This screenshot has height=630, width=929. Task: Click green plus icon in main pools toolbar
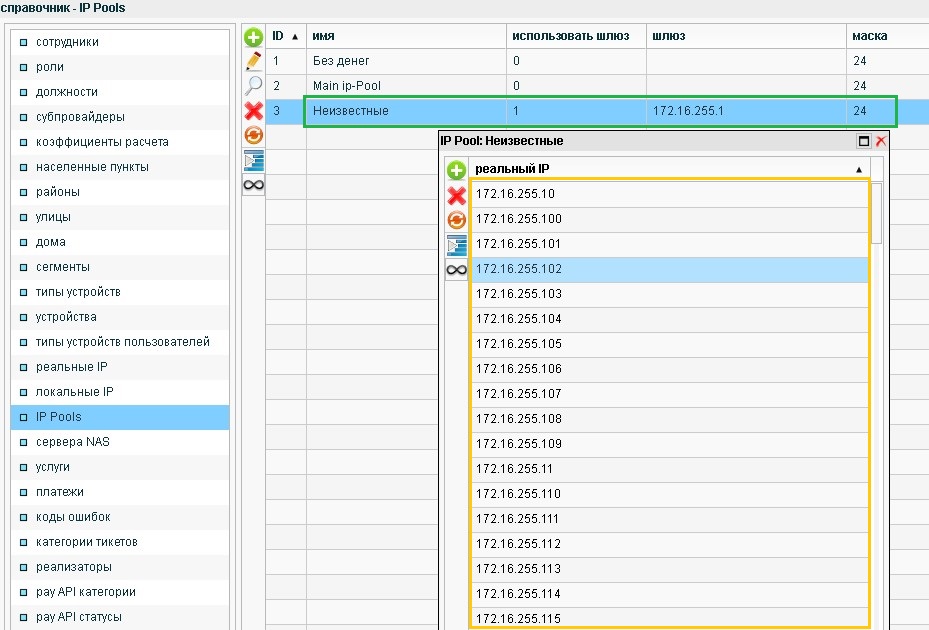(x=254, y=38)
